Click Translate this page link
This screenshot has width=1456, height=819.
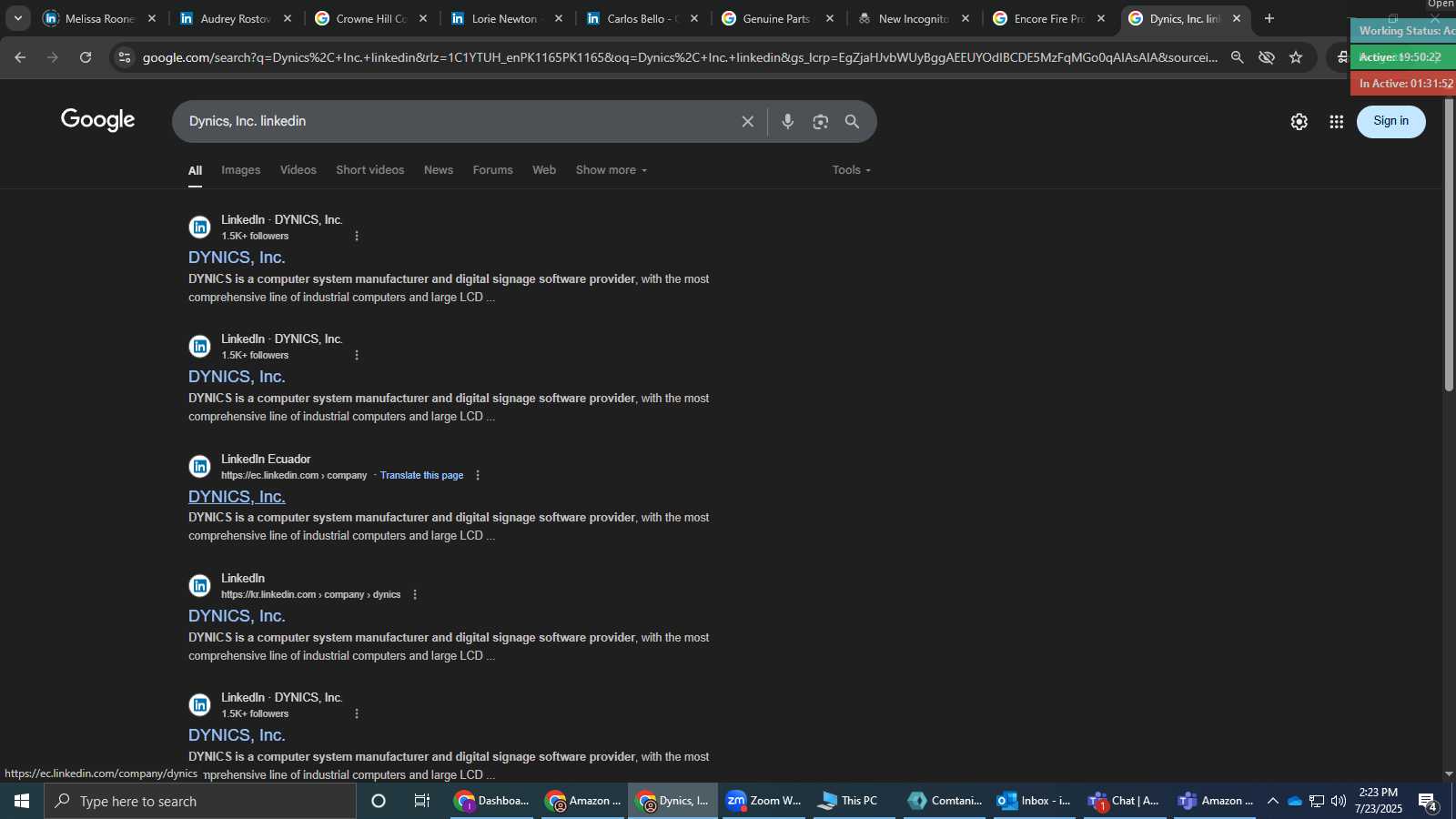421,475
